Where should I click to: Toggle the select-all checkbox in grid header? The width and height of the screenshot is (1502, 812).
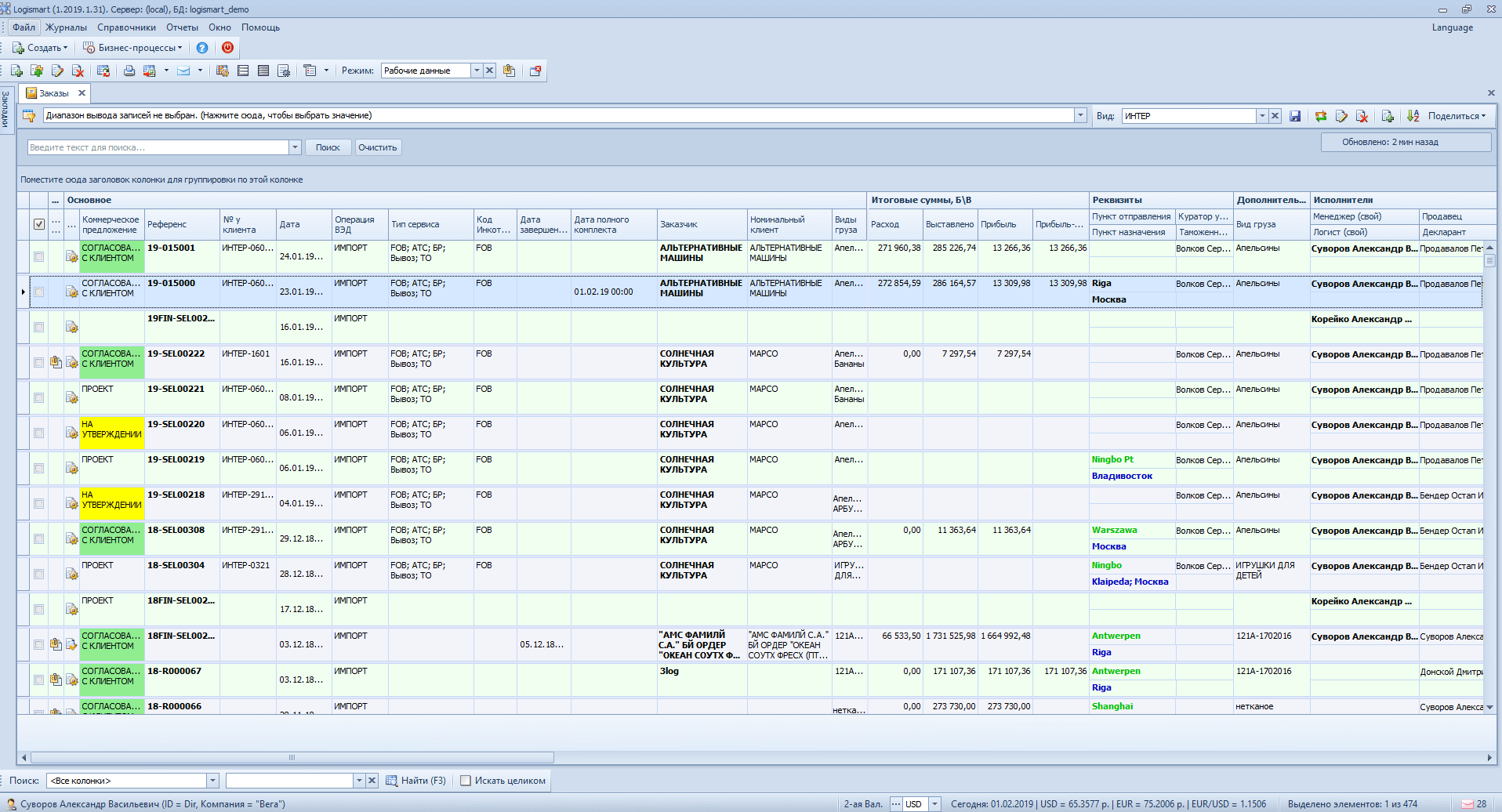pos(39,224)
